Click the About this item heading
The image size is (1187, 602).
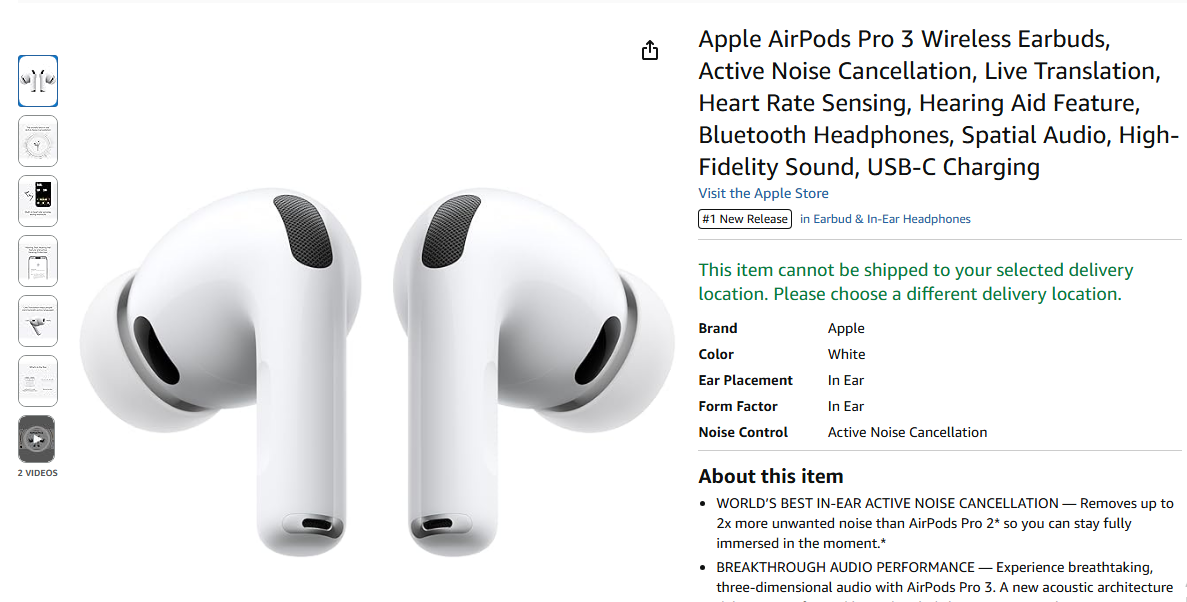(770, 475)
